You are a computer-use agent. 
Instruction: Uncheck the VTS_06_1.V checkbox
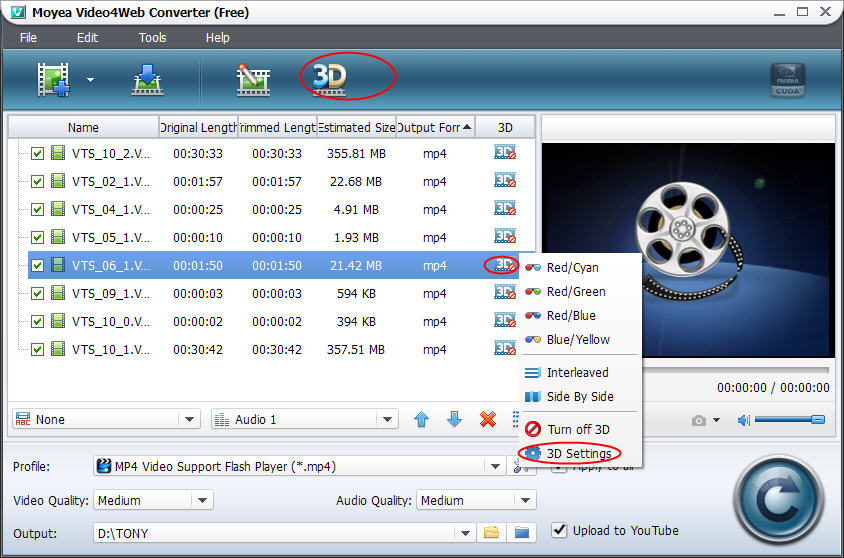(x=37, y=265)
